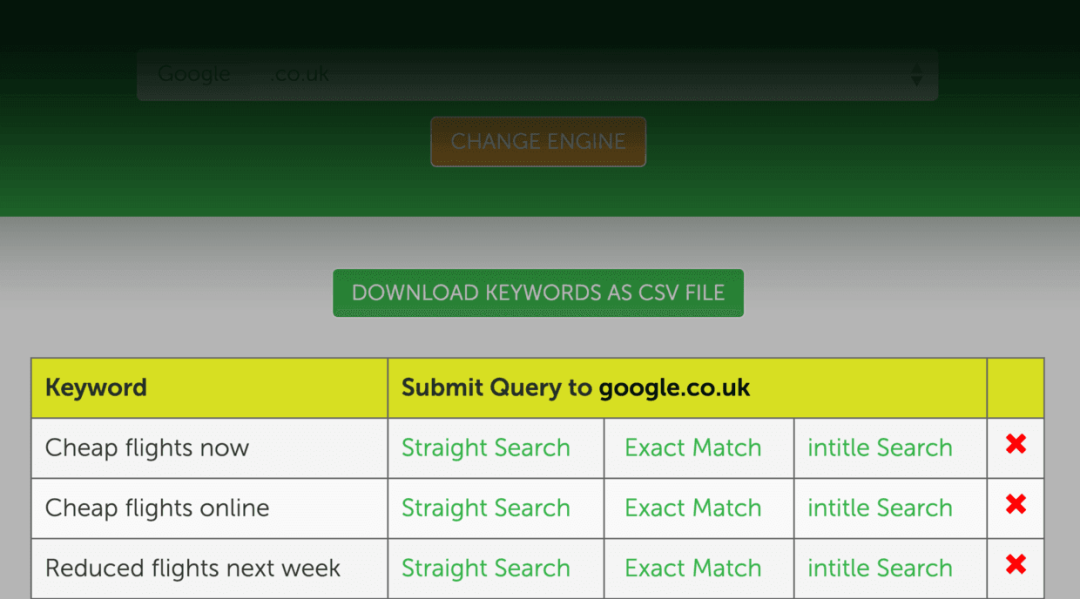This screenshot has width=1080, height=599.
Task: Open Straight Search for Cheap flights online
Action: point(486,508)
